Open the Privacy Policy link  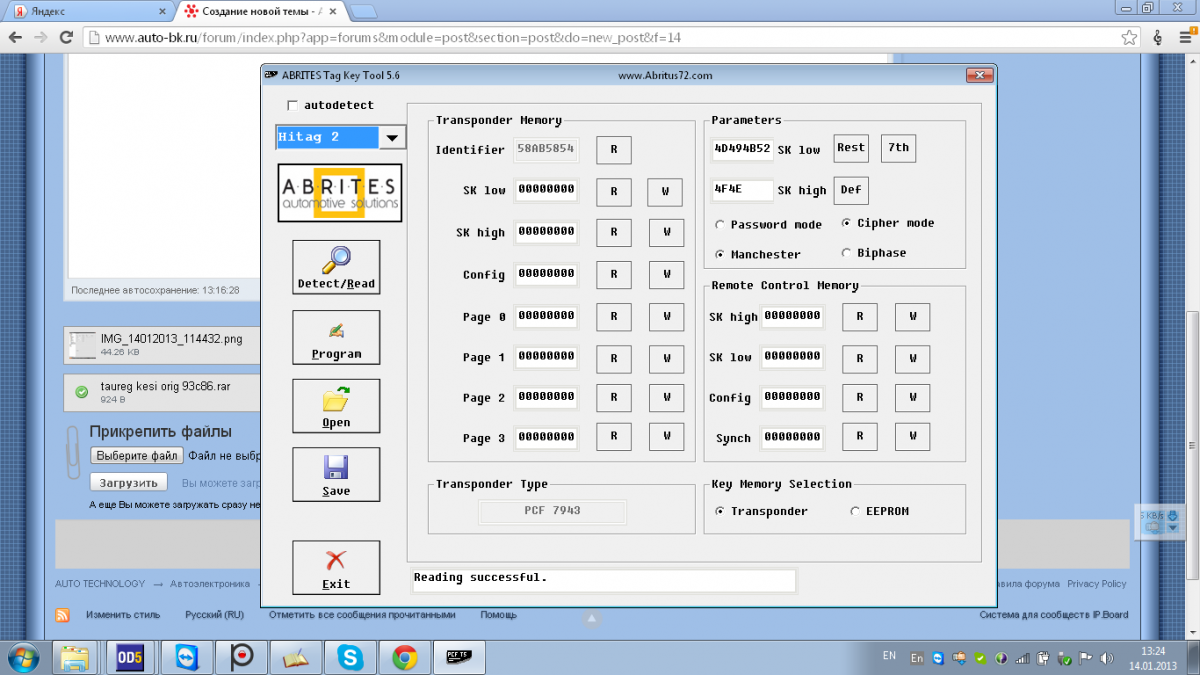[1097, 584]
